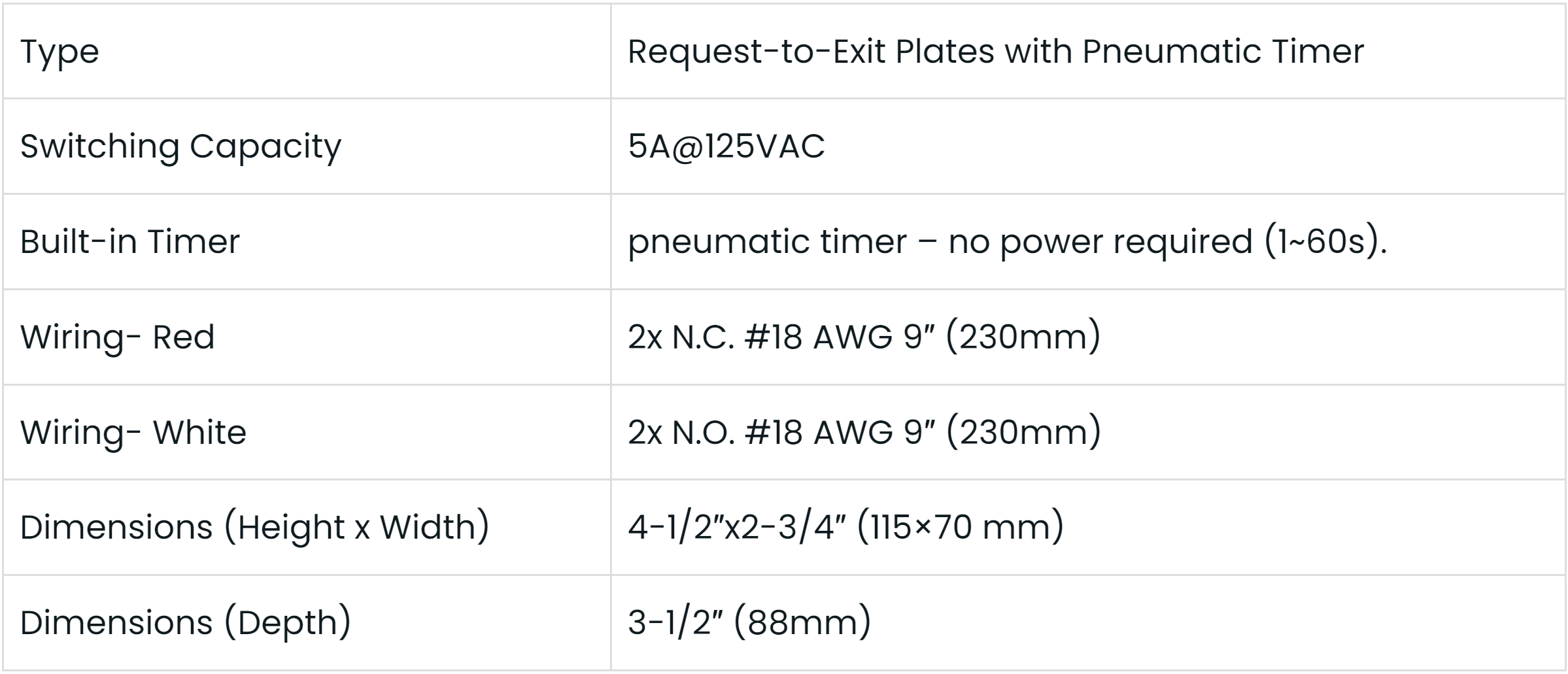Viewport: 1568px width, 674px height.
Task: Click the "(1~60s)" timer range text
Action: click(x=1325, y=242)
